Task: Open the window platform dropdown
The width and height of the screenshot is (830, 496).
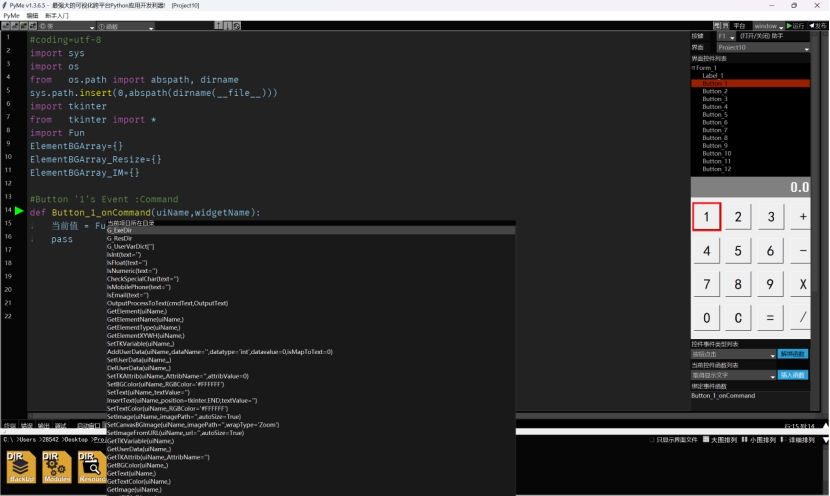Action: point(768,26)
